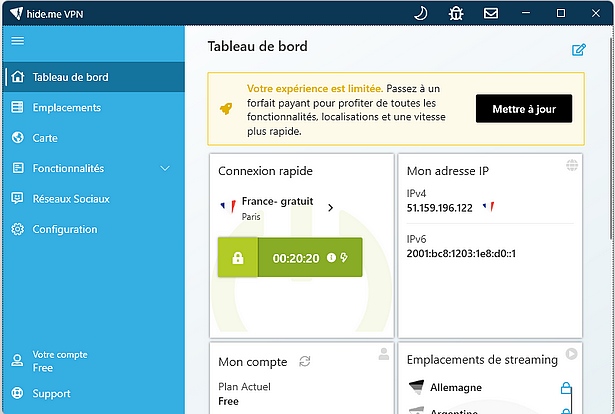Click the globe icon in IP panel
The width and height of the screenshot is (615, 414).
[x=572, y=165]
